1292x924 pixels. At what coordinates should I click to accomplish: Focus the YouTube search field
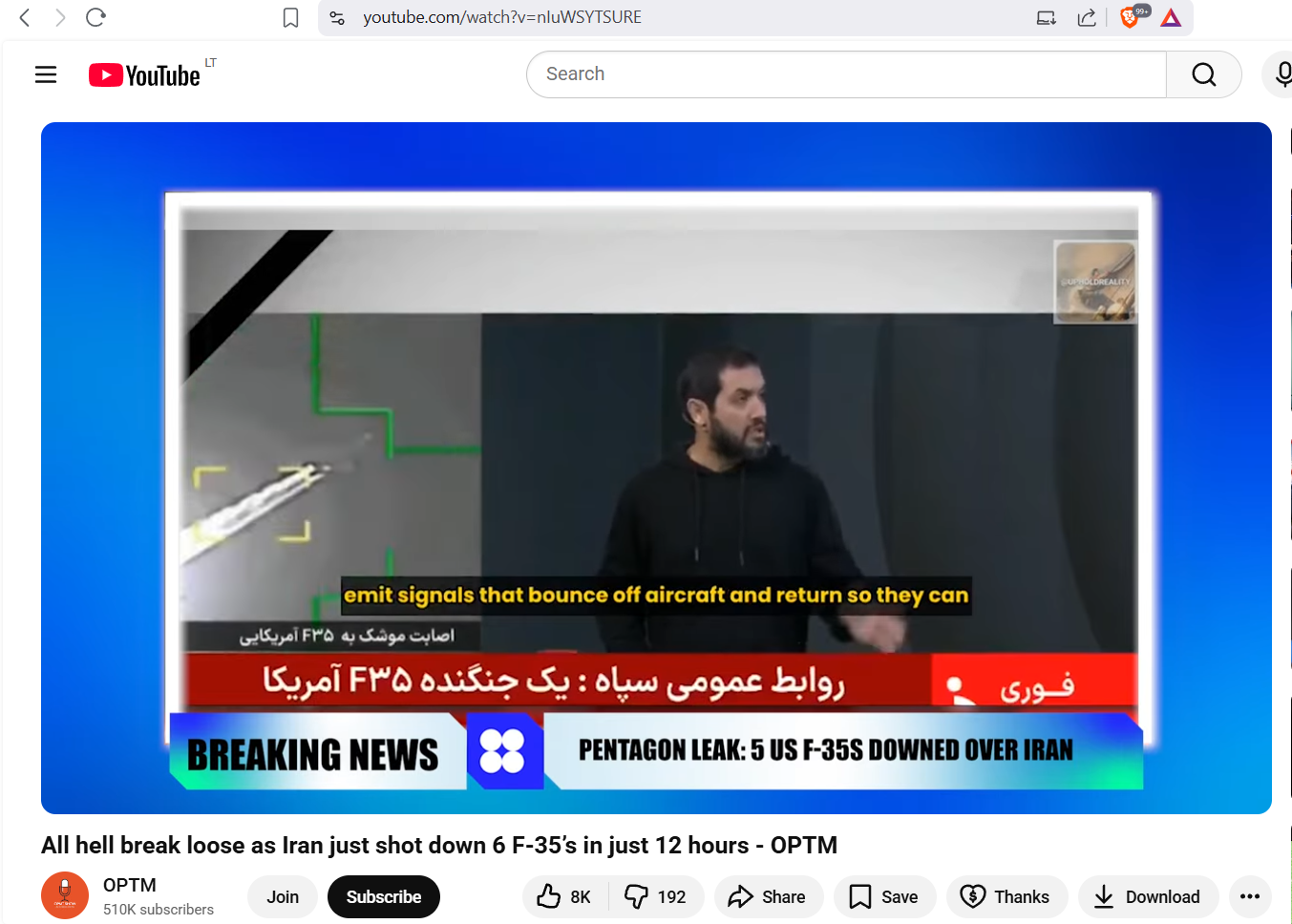[846, 74]
